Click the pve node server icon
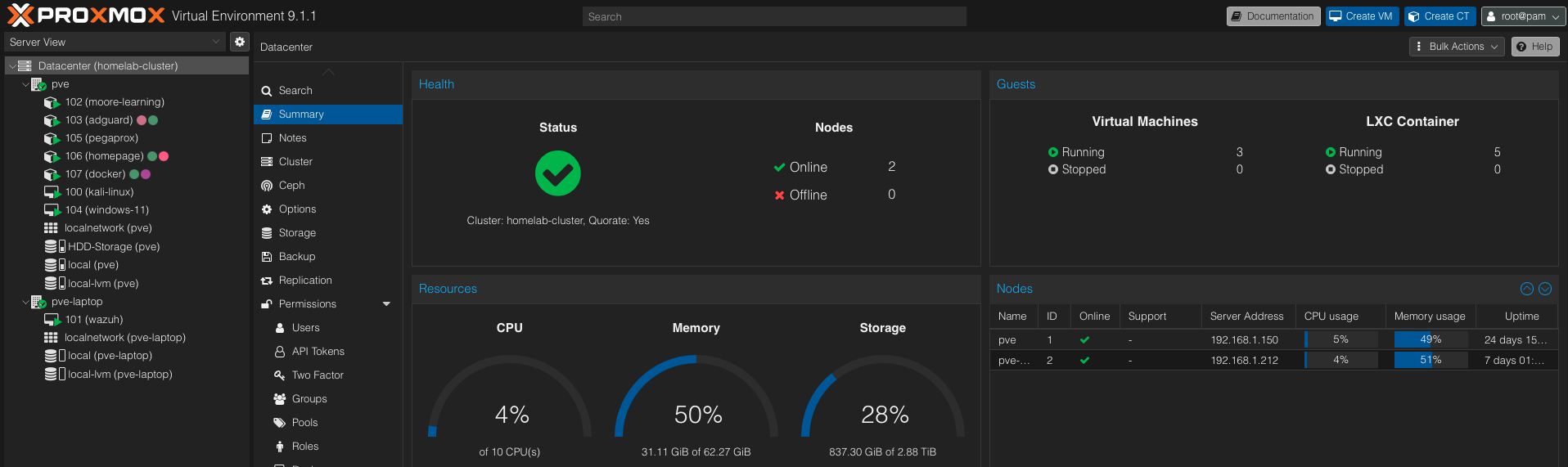 point(38,84)
